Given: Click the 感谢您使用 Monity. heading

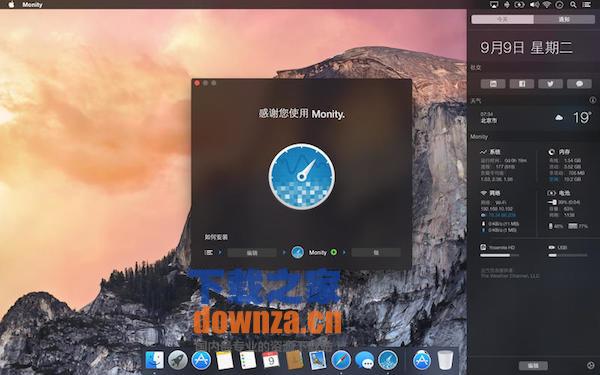Looking at the screenshot, I should [x=302, y=114].
